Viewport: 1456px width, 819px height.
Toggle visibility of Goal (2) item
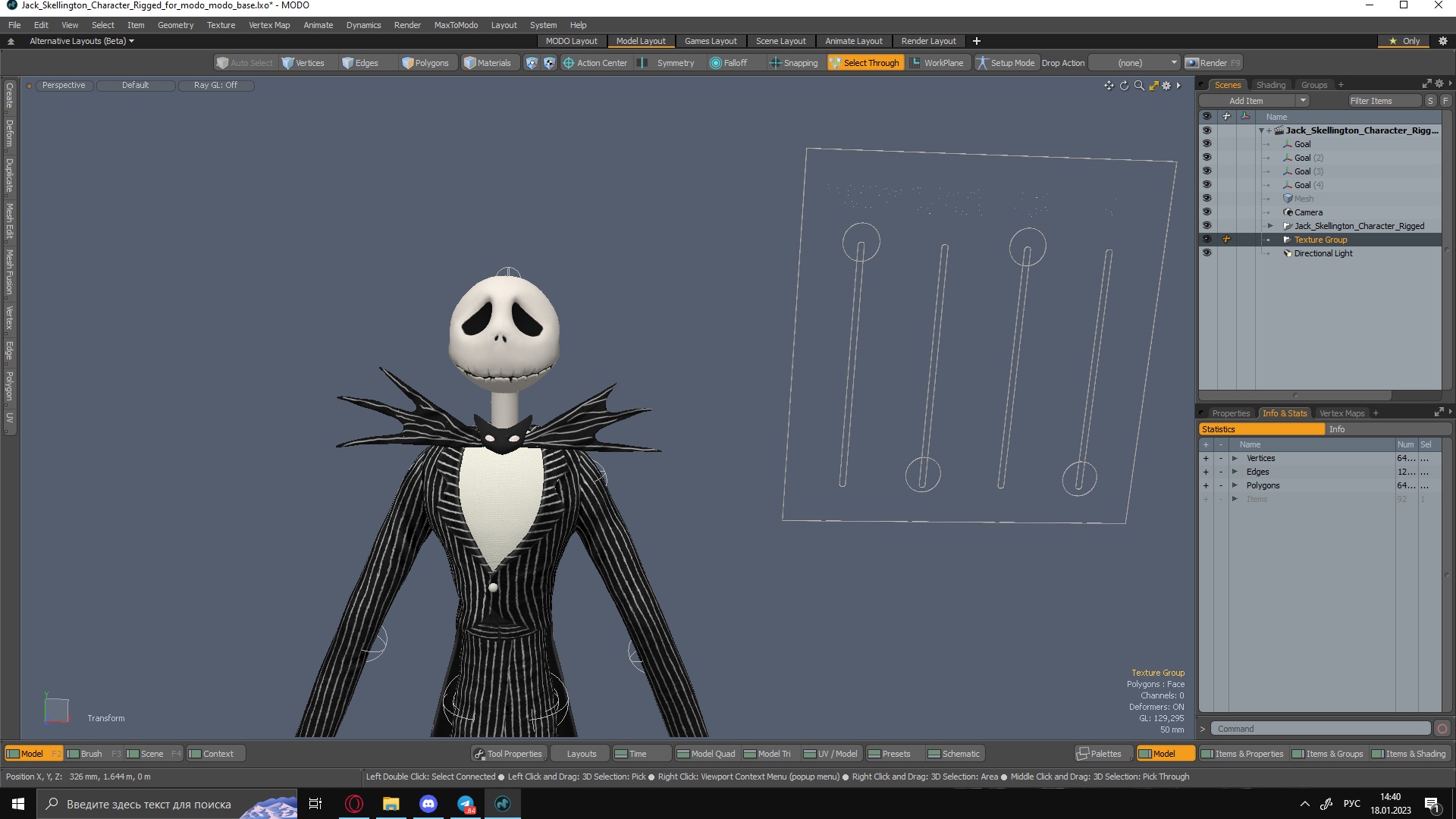1207,158
